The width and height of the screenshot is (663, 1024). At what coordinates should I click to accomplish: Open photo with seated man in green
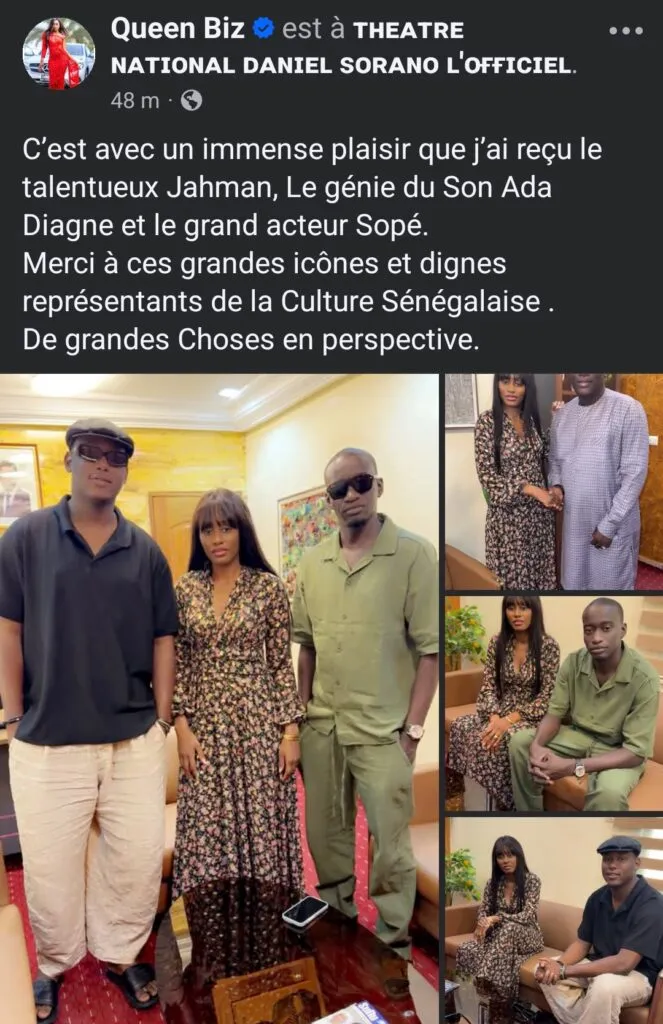pyautogui.click(x=554, y=703)
